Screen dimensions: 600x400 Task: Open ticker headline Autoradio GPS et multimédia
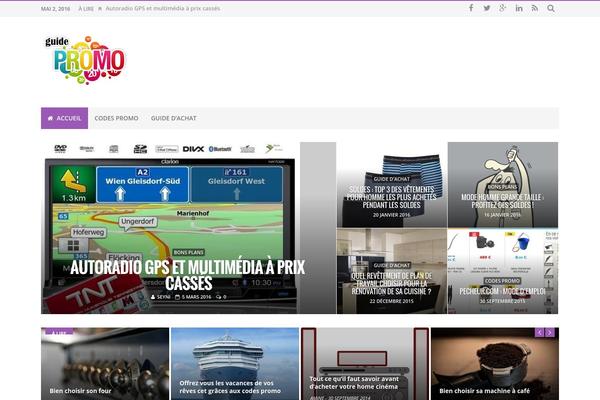[163, 8]
